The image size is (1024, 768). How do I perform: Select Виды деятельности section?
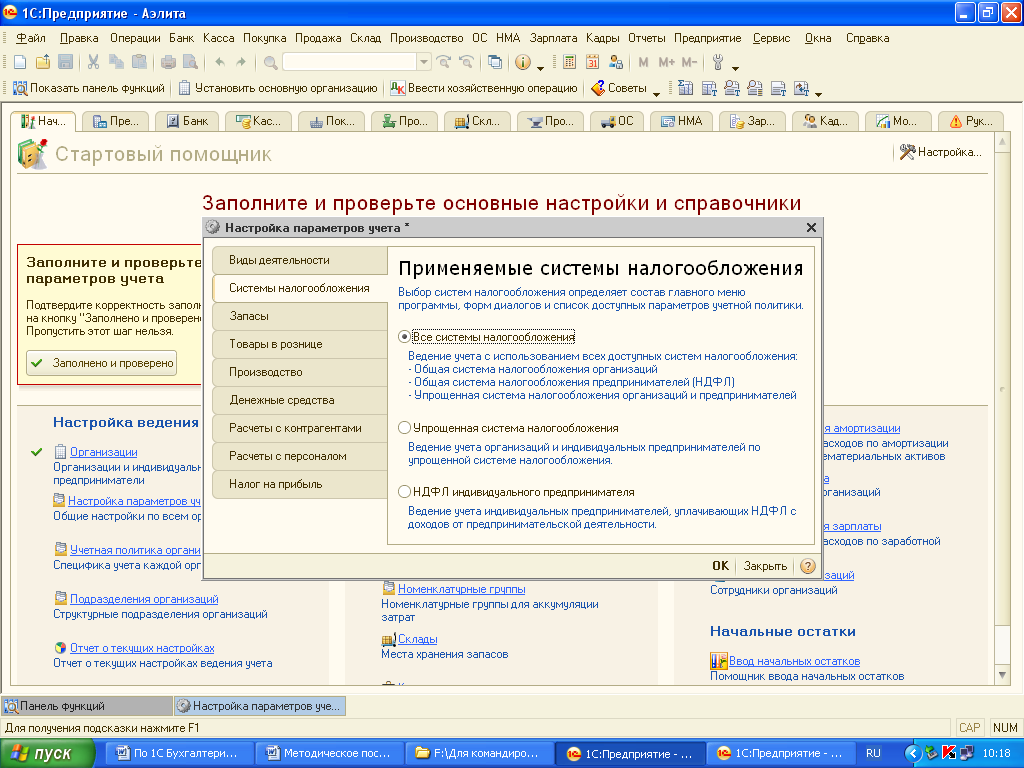300,260
